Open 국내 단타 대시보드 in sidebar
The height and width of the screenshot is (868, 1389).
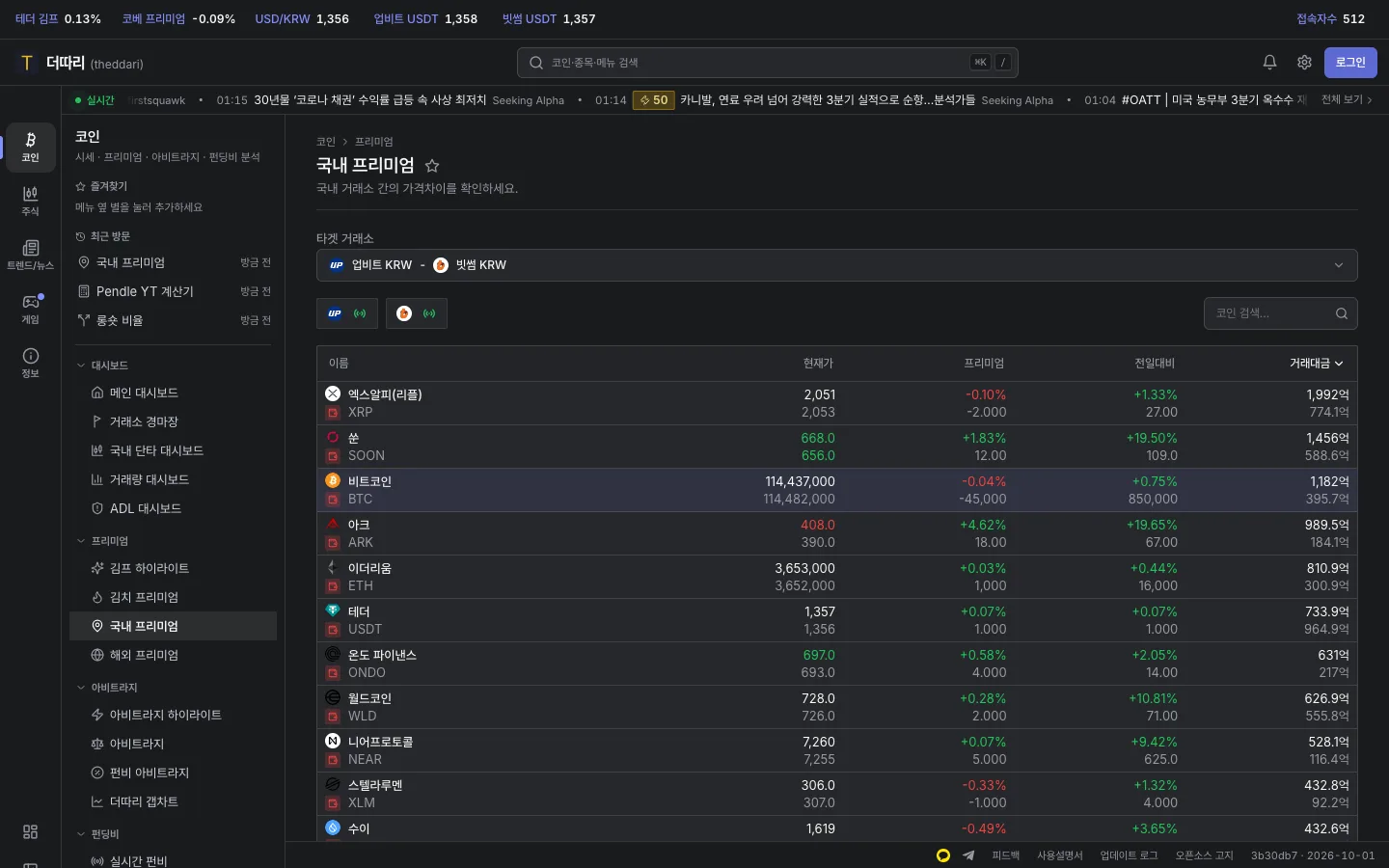click(174, 450)
